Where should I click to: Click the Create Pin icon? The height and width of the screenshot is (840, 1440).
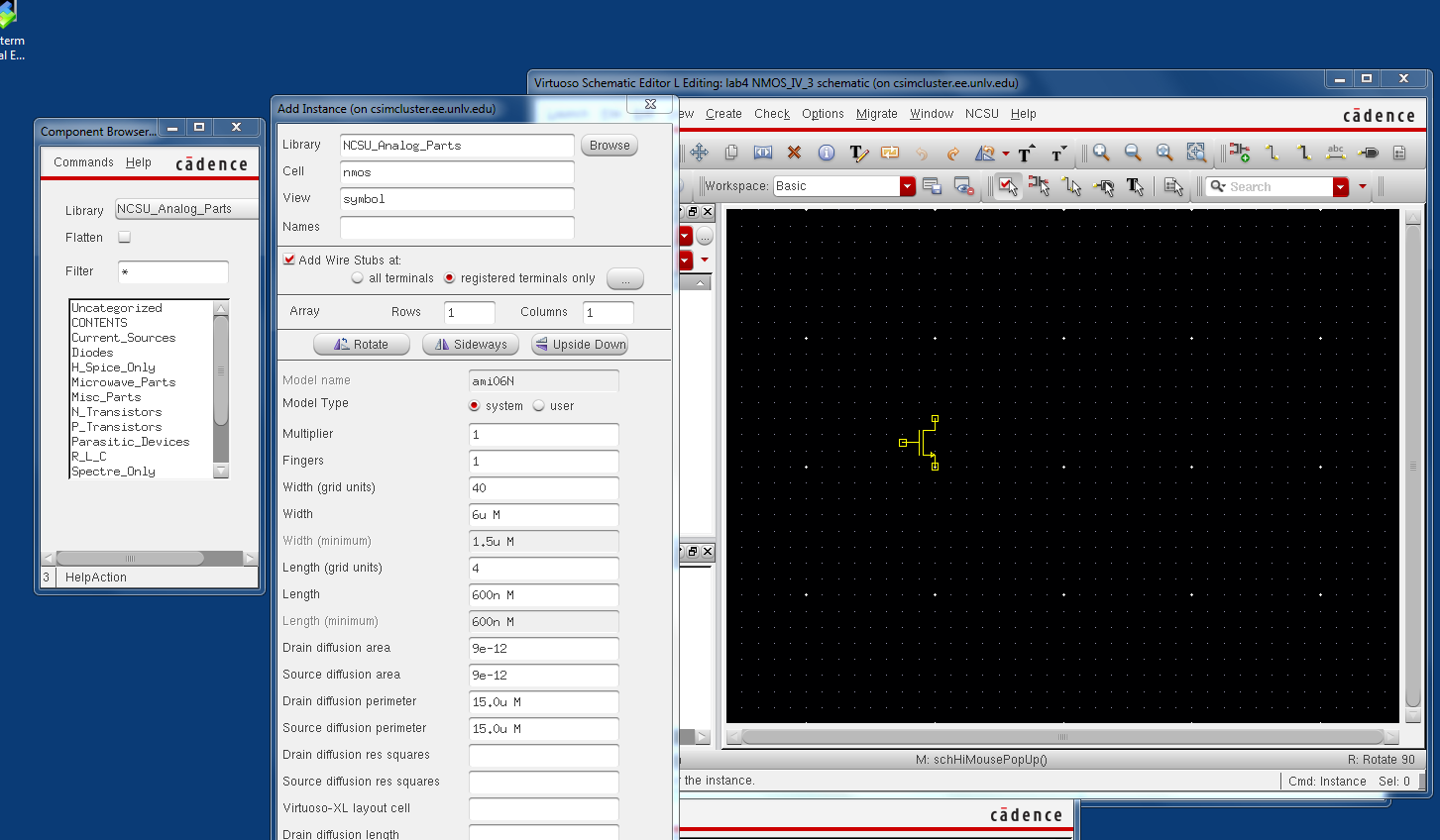[x=1368, y=153]
